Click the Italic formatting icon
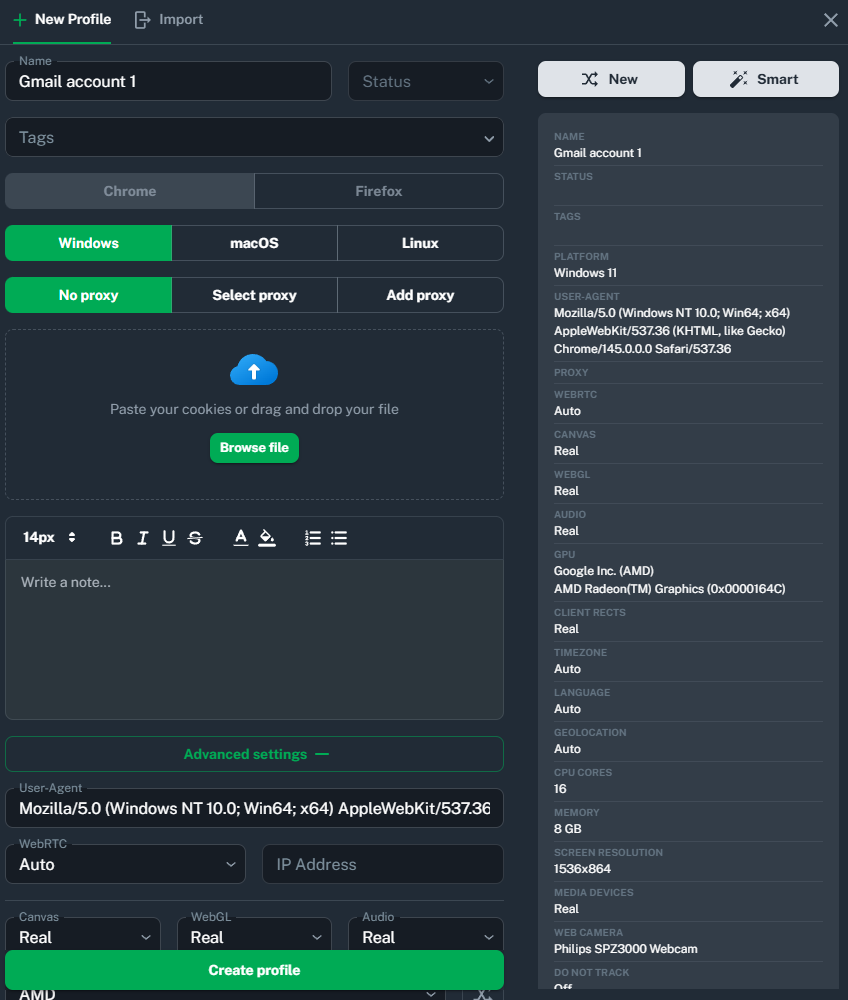848x1000 pixels. click(x=143, y=538)
